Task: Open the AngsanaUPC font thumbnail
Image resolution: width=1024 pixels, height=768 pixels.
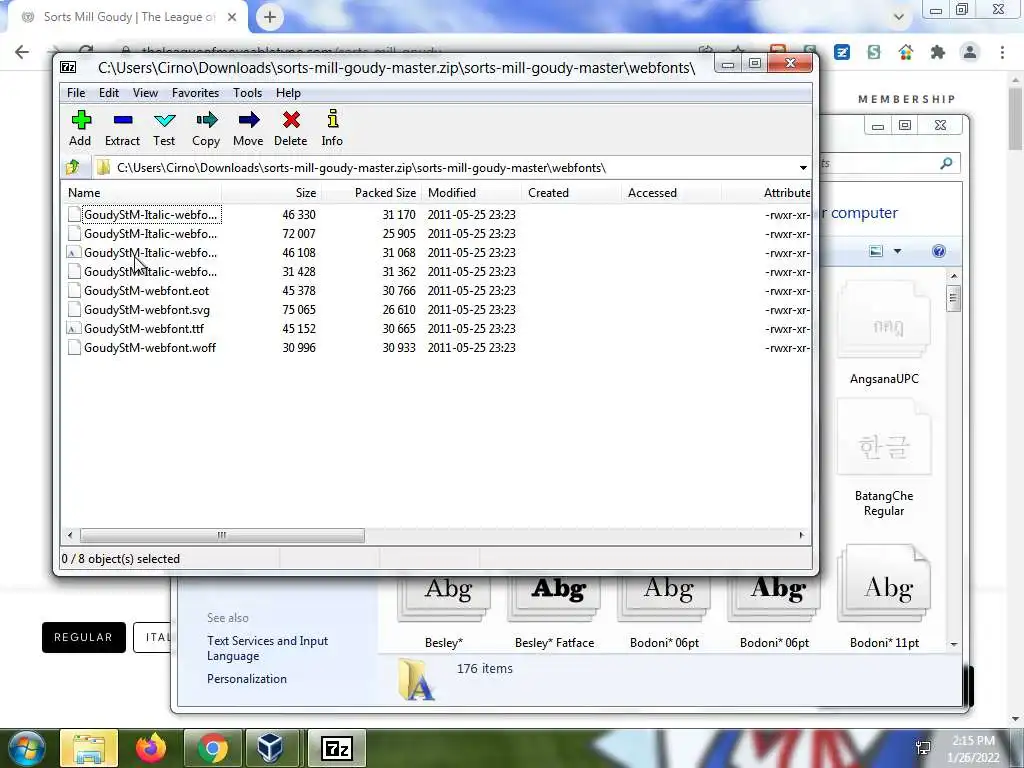Action: point(884,333)
